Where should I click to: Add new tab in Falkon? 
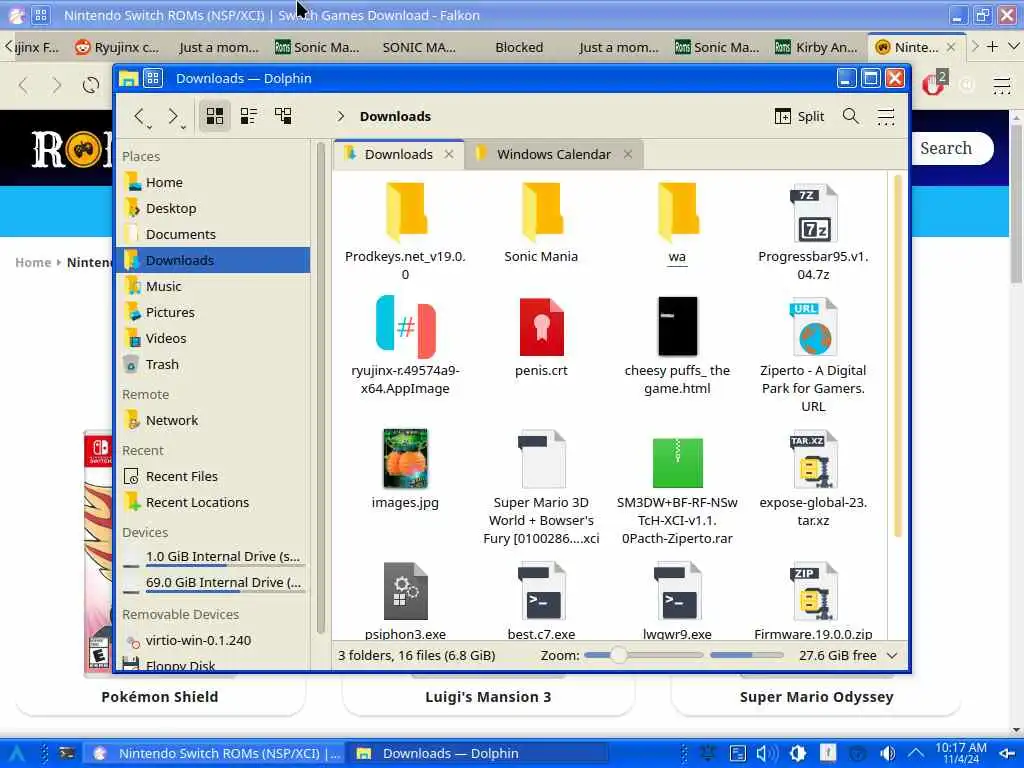click(992, 47)
